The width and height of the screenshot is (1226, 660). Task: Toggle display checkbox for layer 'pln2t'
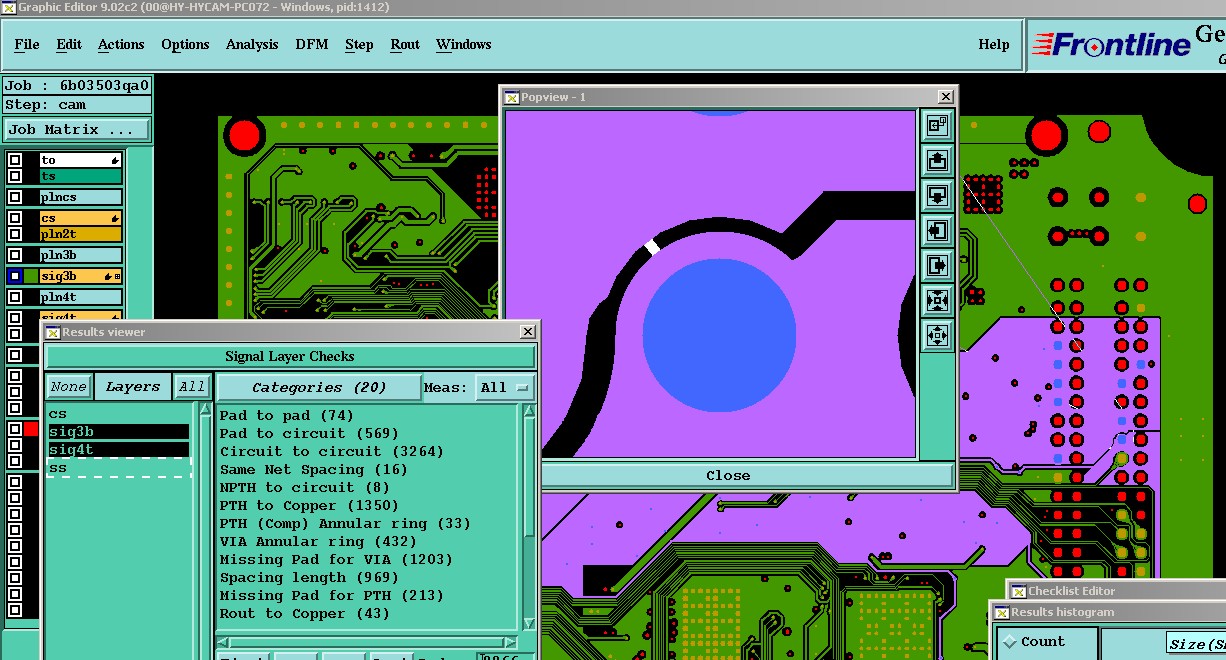click(15, 234)
